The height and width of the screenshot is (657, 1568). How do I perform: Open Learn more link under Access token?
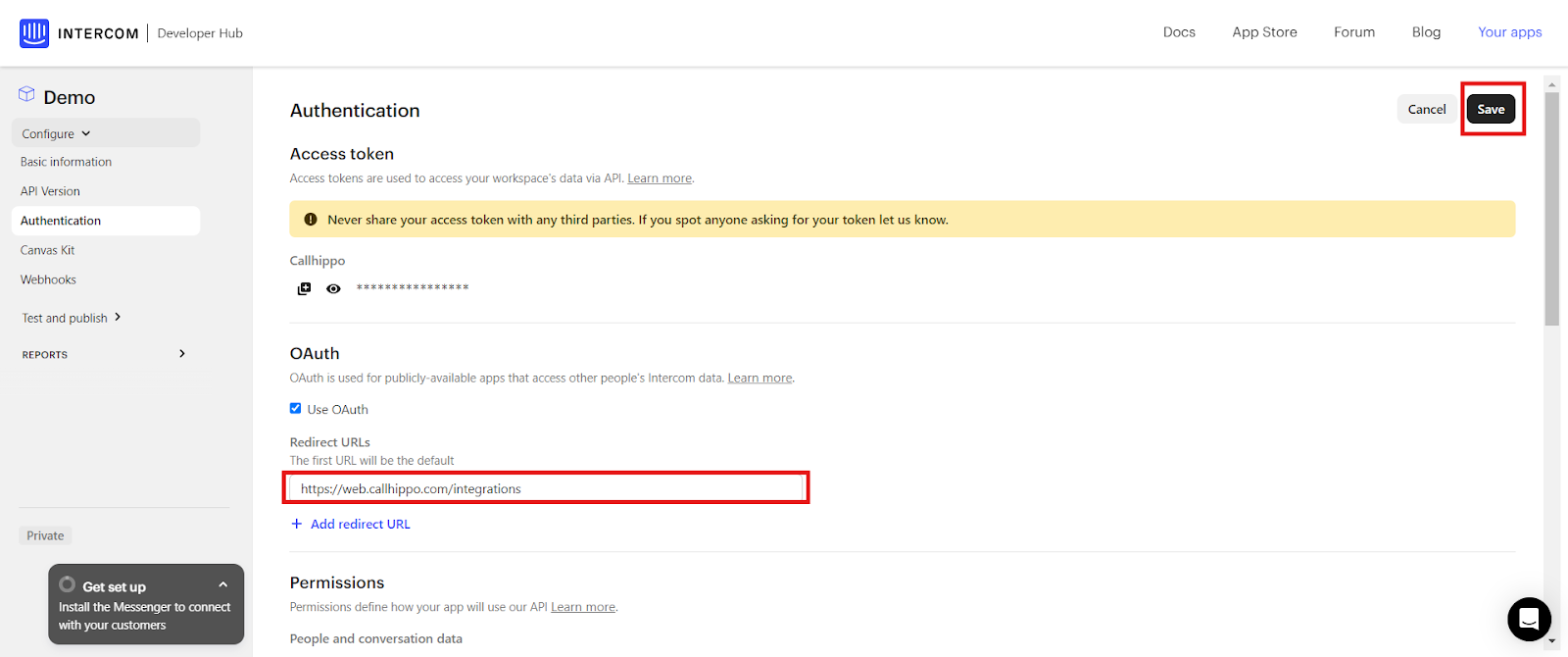click(x=660, y=178)
